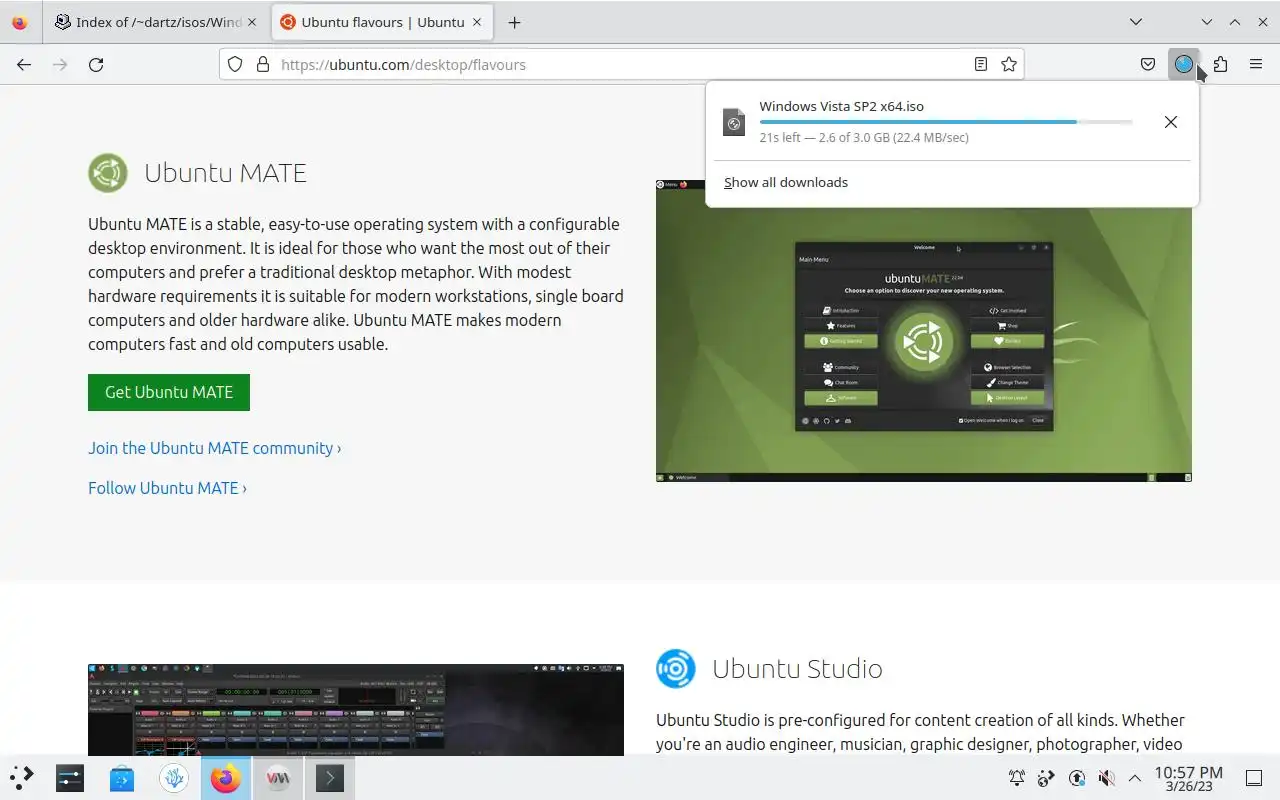Cancel the Windows Vista ISO download
The height and width of the screenshot is (800, 1280).
(x=1171, y=122)
